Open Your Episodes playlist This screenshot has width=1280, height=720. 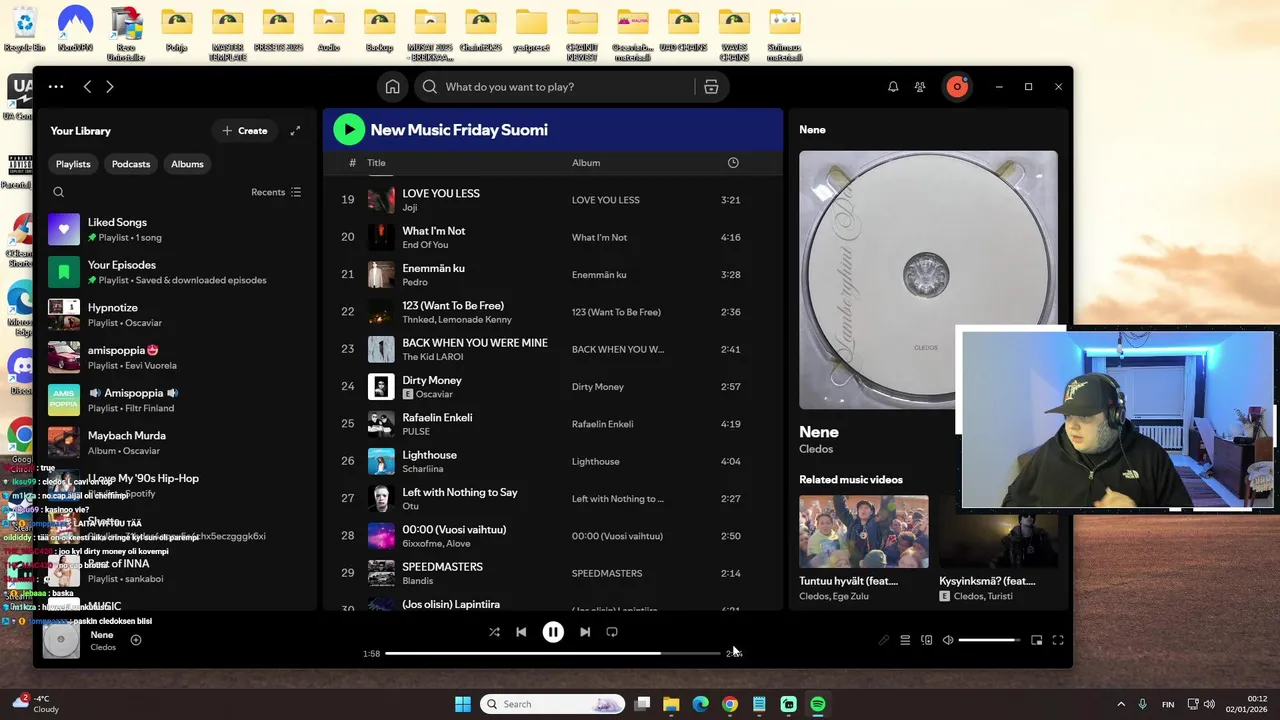(x=175, y=272)
